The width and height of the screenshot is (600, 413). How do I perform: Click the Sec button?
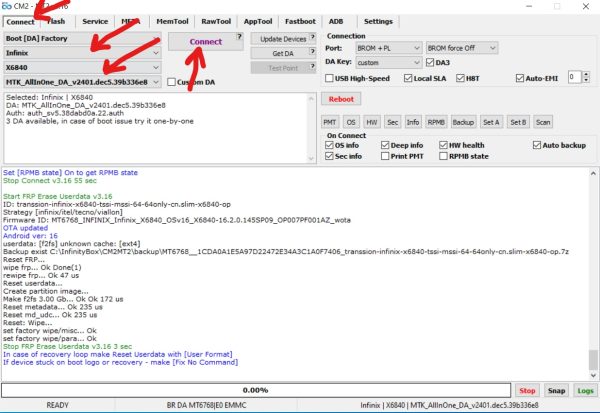pyautogui.click(x=393, y=122)
